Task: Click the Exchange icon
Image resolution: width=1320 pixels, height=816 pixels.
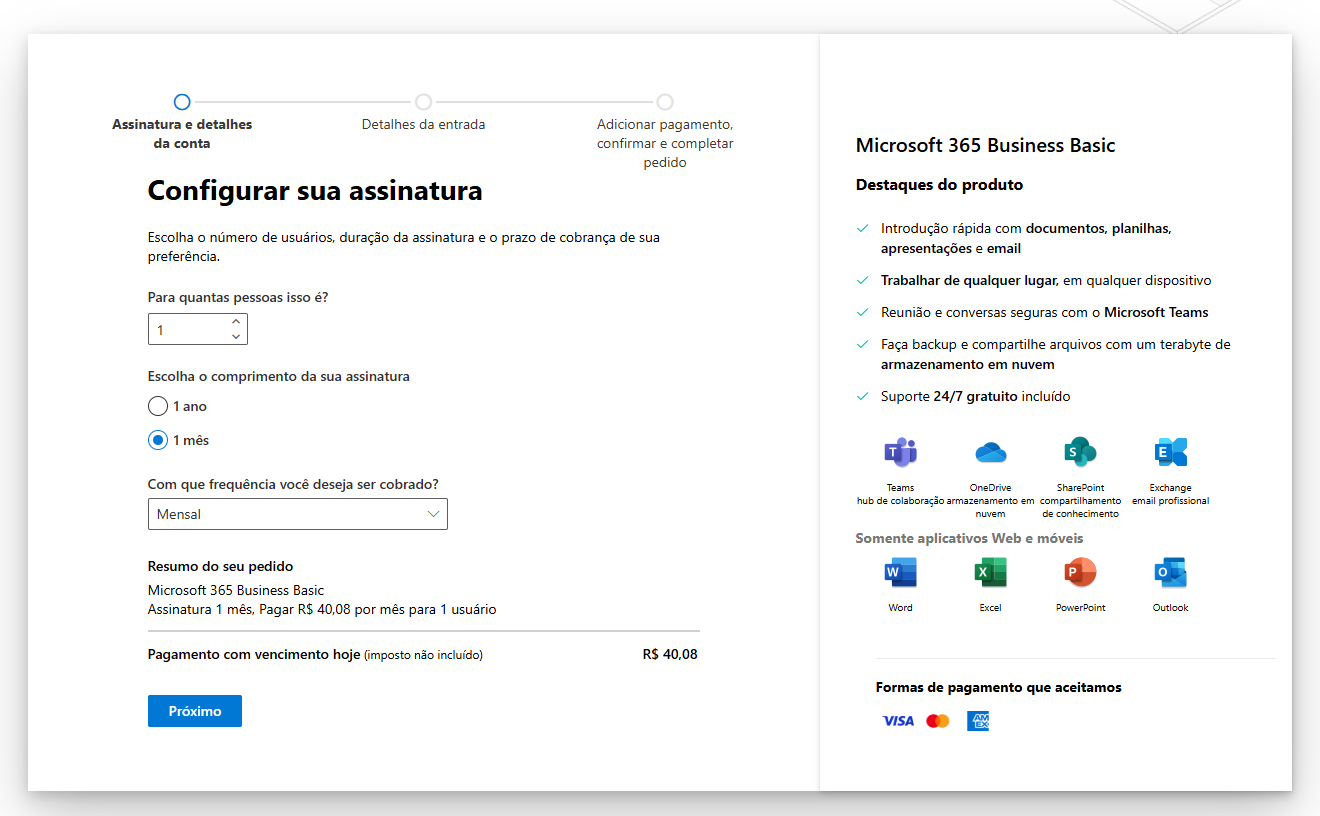Action: tap(1170, 452)
